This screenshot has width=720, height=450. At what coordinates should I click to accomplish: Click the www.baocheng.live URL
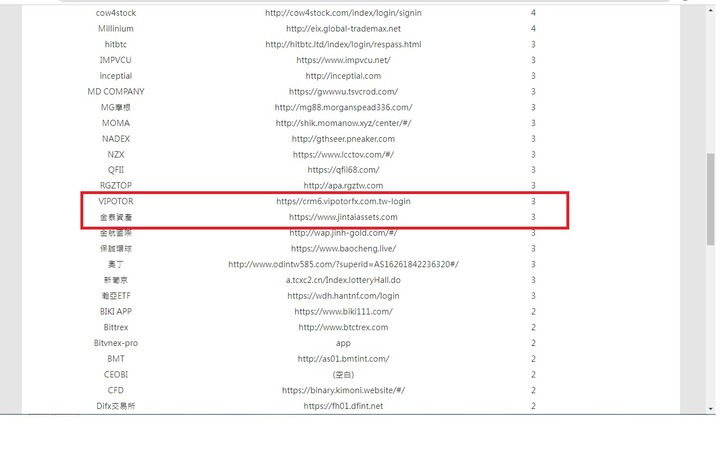tap(343, 248)
